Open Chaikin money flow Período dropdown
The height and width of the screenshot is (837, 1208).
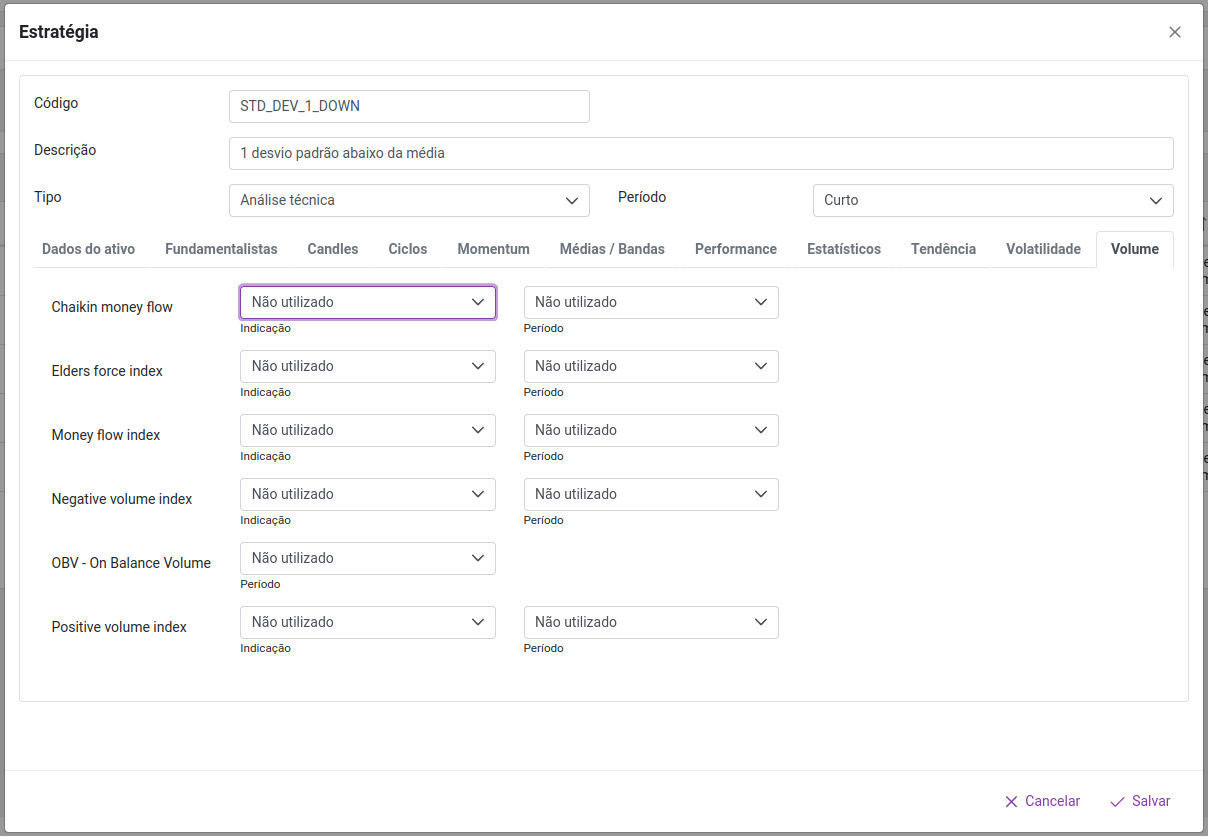point(650,302)
